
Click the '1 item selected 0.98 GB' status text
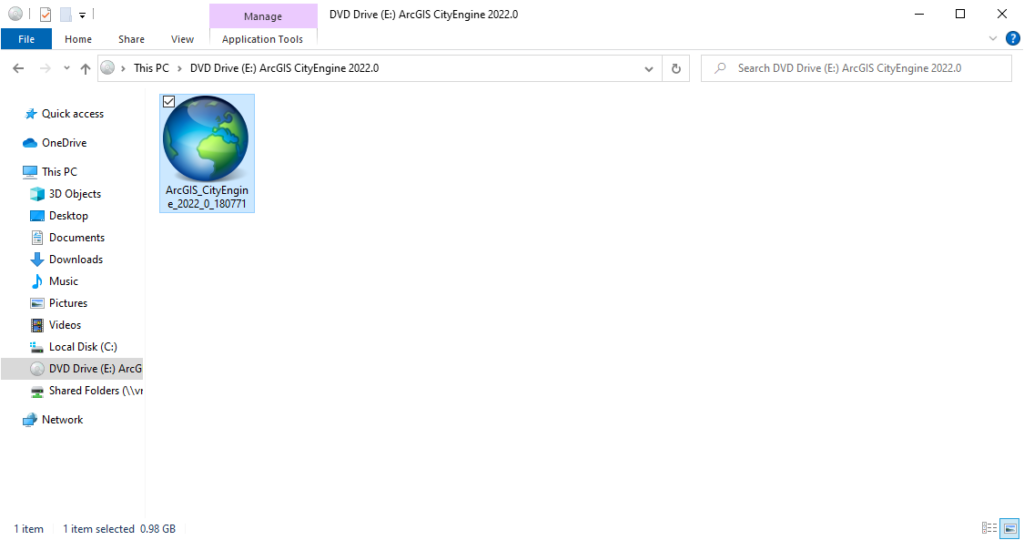pyautogui.click(x=119, y=529)
